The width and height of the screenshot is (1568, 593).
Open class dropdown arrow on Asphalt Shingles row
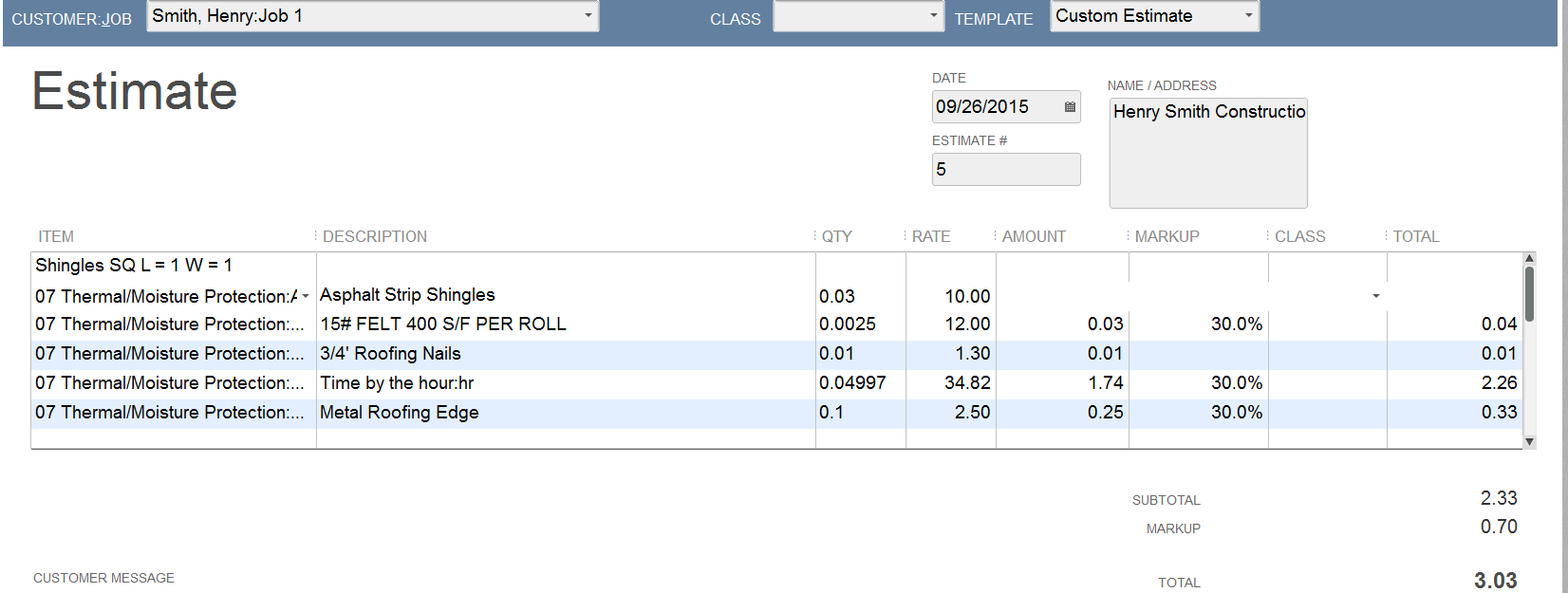pyautogui.click(x=1375, y=297)
